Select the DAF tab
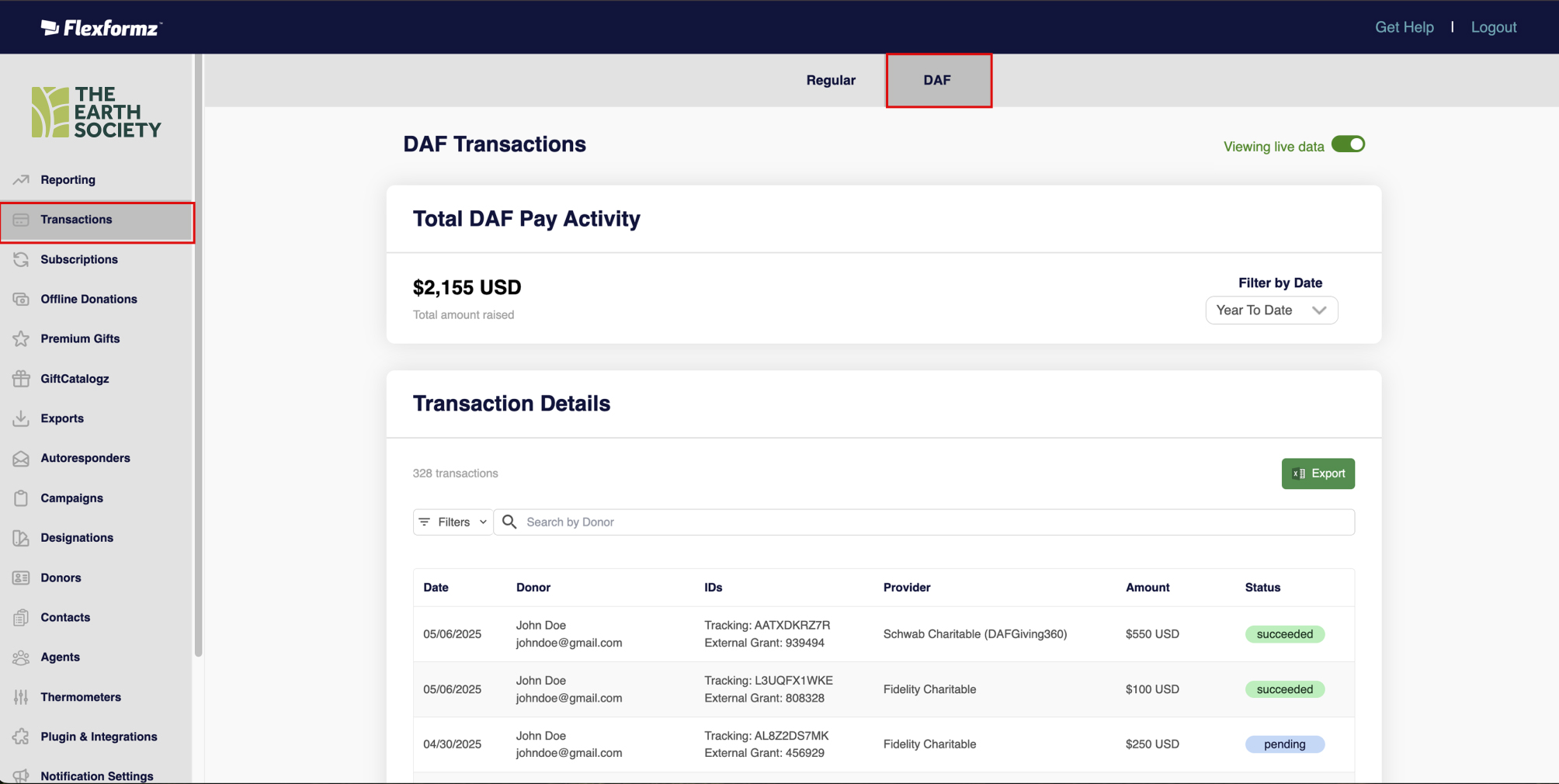 [x=938, y=81]
